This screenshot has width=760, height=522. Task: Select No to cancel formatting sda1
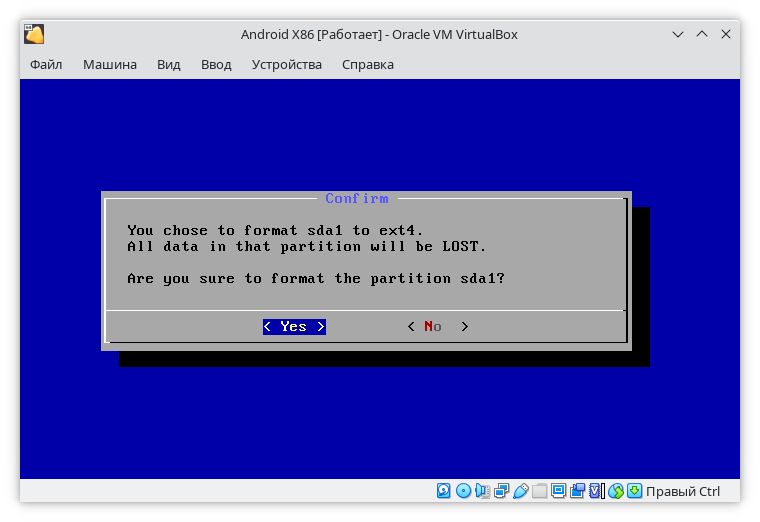(x=437, y=327)
